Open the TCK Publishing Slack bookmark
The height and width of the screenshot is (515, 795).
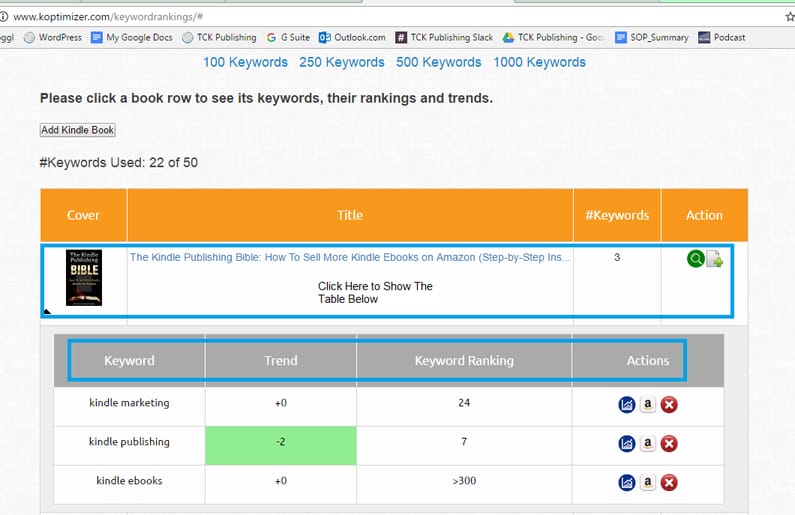444,38
